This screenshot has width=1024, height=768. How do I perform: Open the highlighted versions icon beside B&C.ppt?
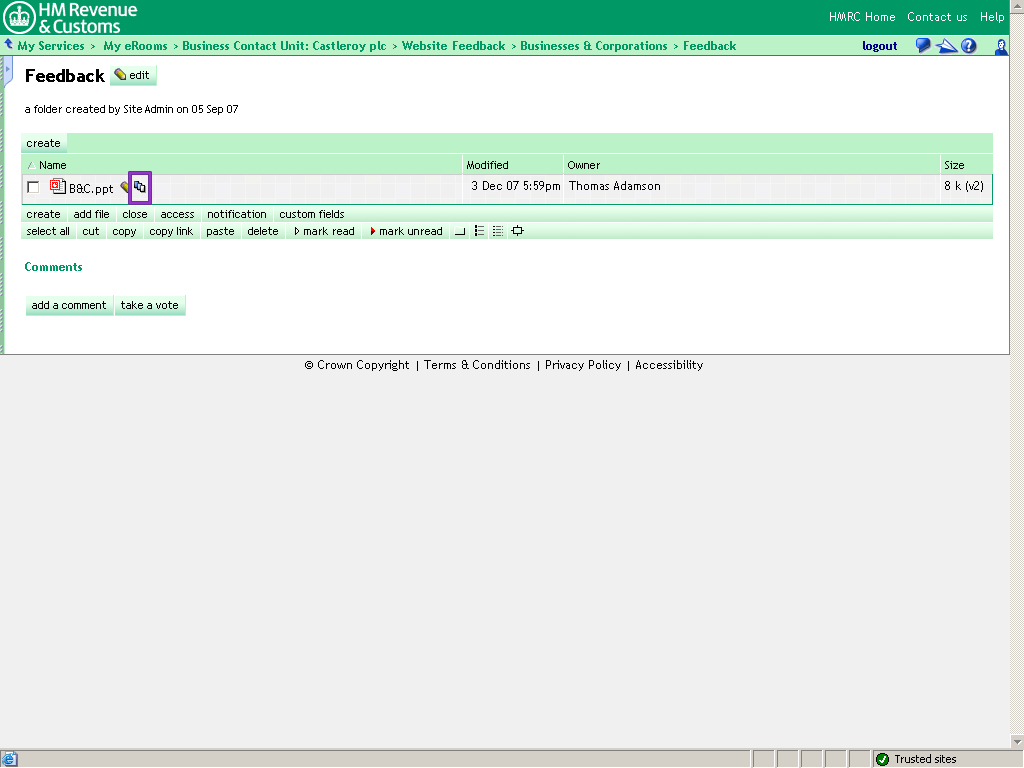(140, 187)
